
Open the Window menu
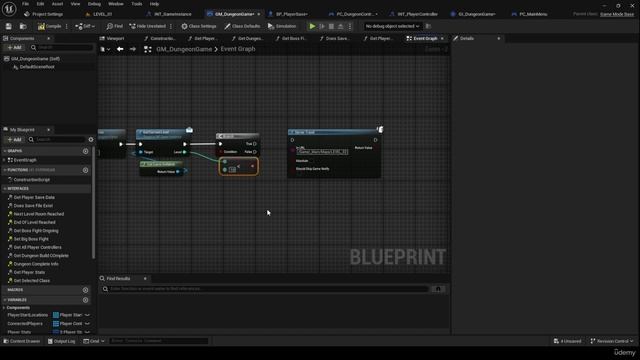point(116,4)
